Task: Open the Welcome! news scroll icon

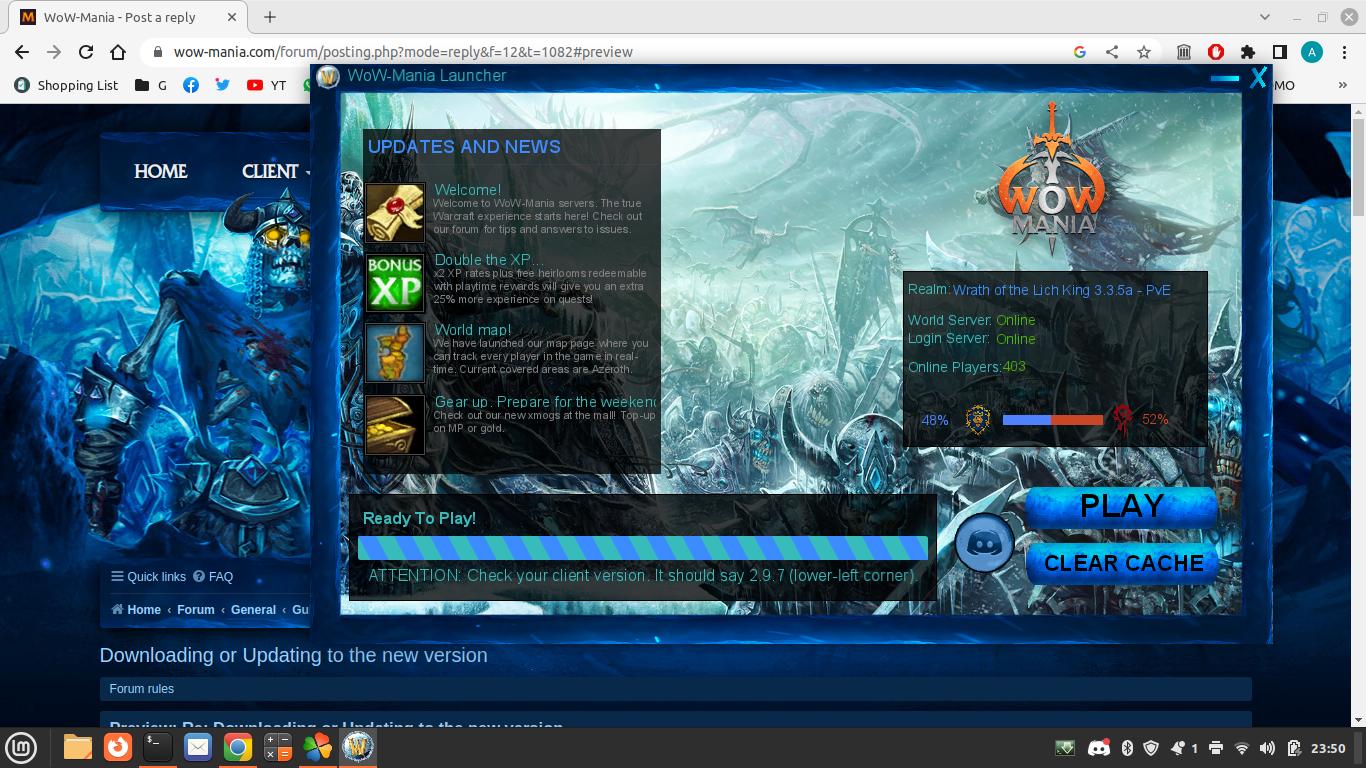Action: [395, 212]
